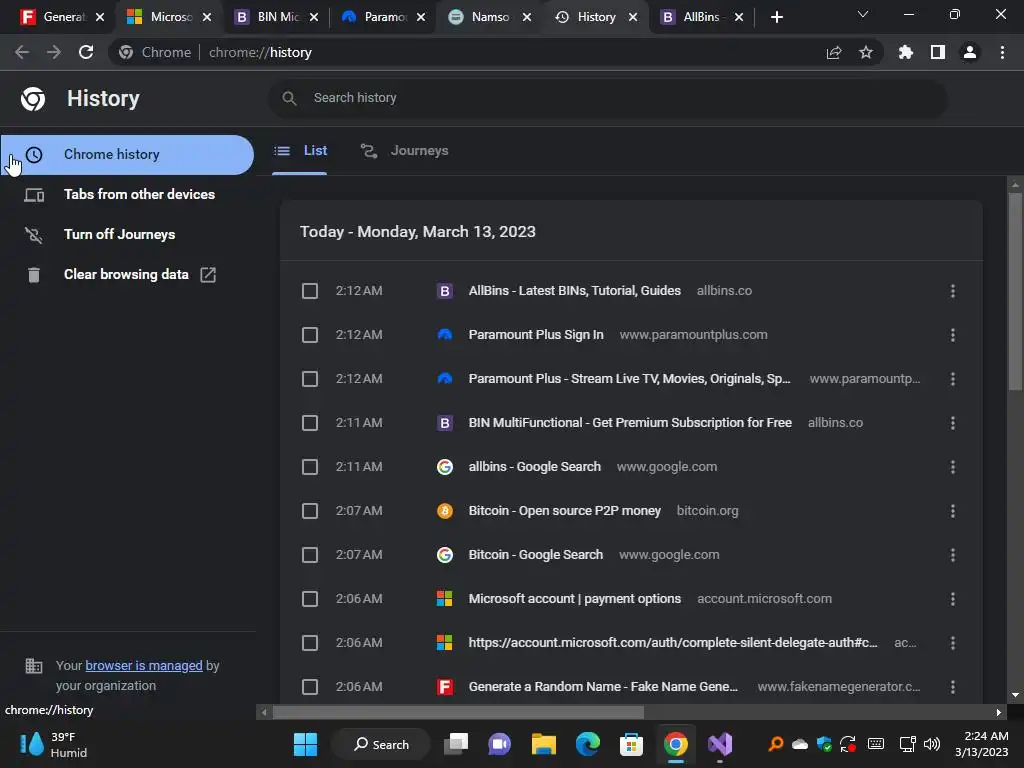Click volume icon in system tray
1024x768 pixels.
pos(932,744)
